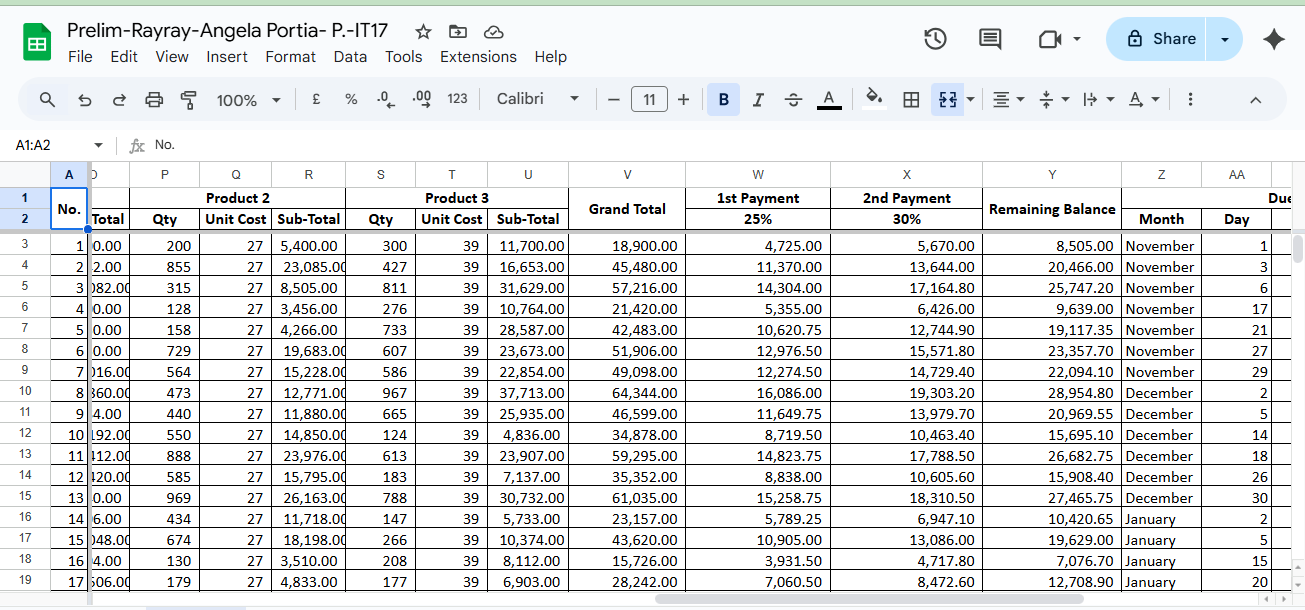Toggle italic formatting
The image size is (1305, 610).
click(758, 100)
